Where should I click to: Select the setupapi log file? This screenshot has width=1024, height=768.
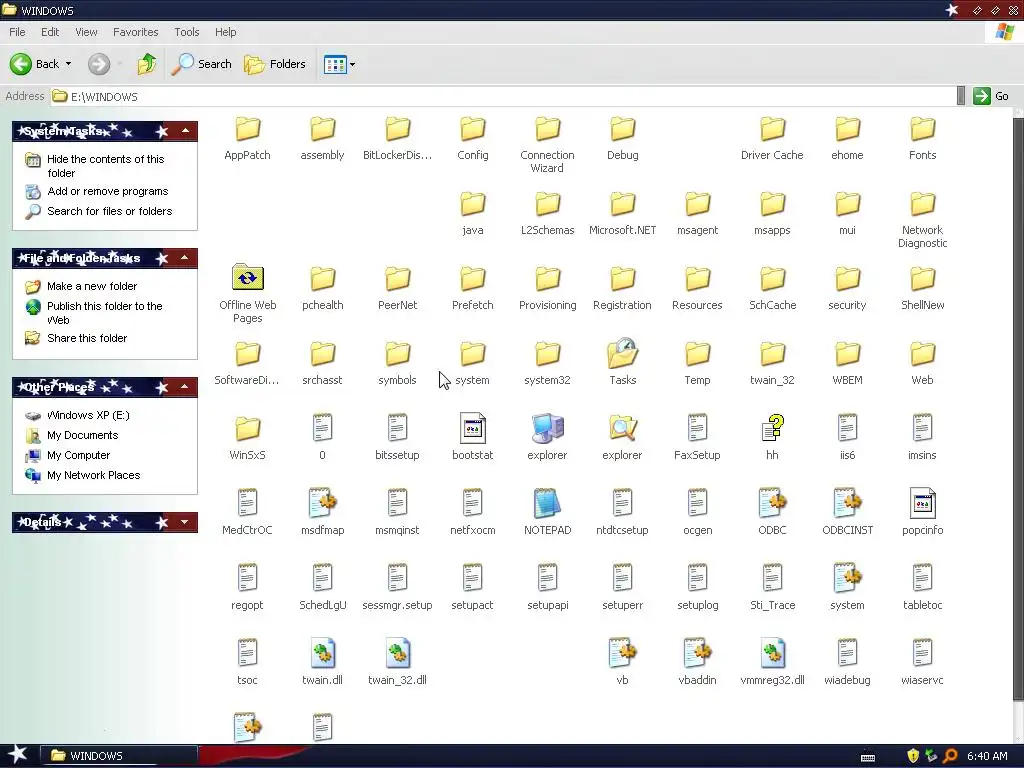(x=547, y=579)
